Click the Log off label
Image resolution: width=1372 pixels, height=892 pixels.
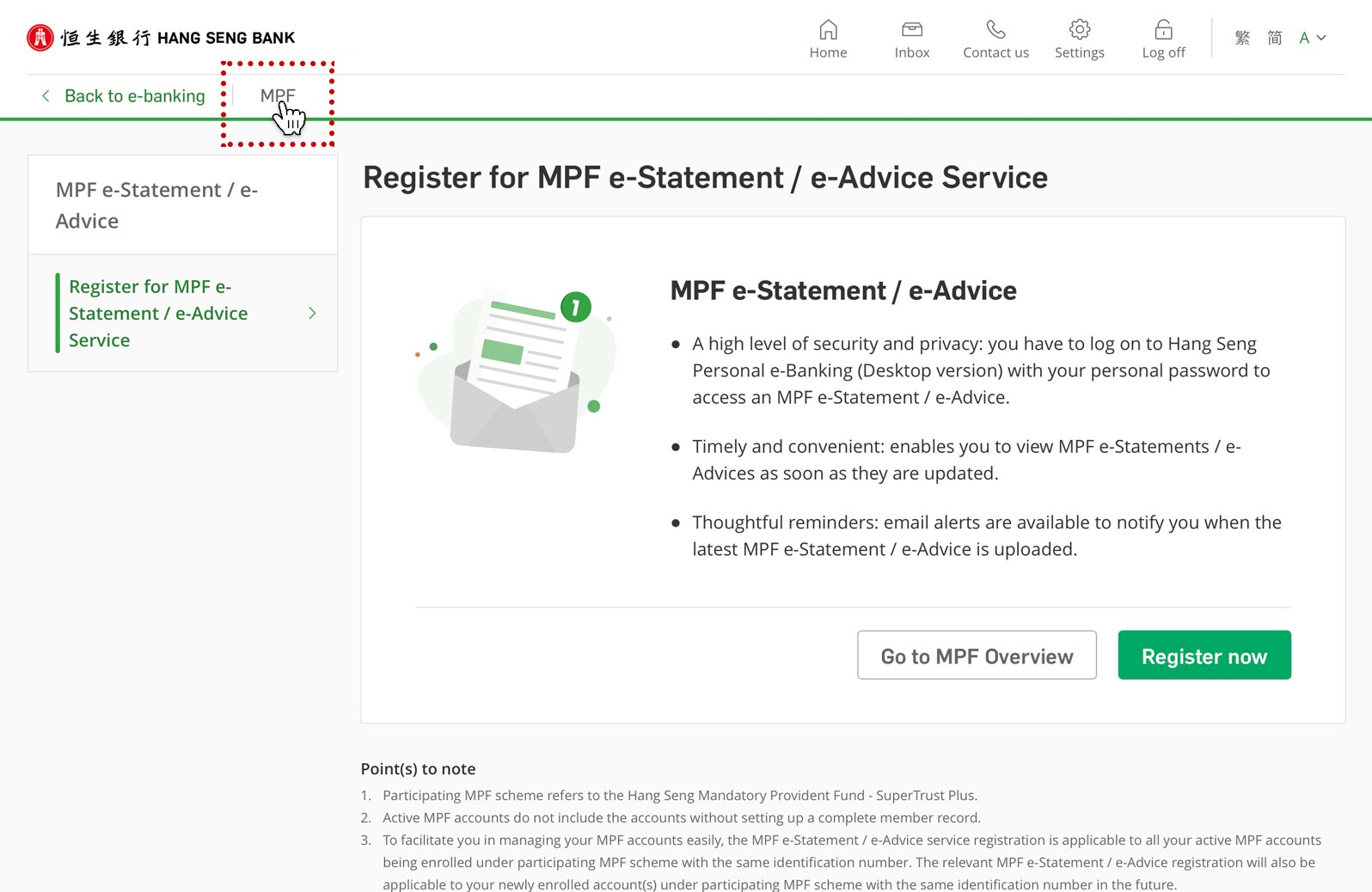coord(1163,53)
